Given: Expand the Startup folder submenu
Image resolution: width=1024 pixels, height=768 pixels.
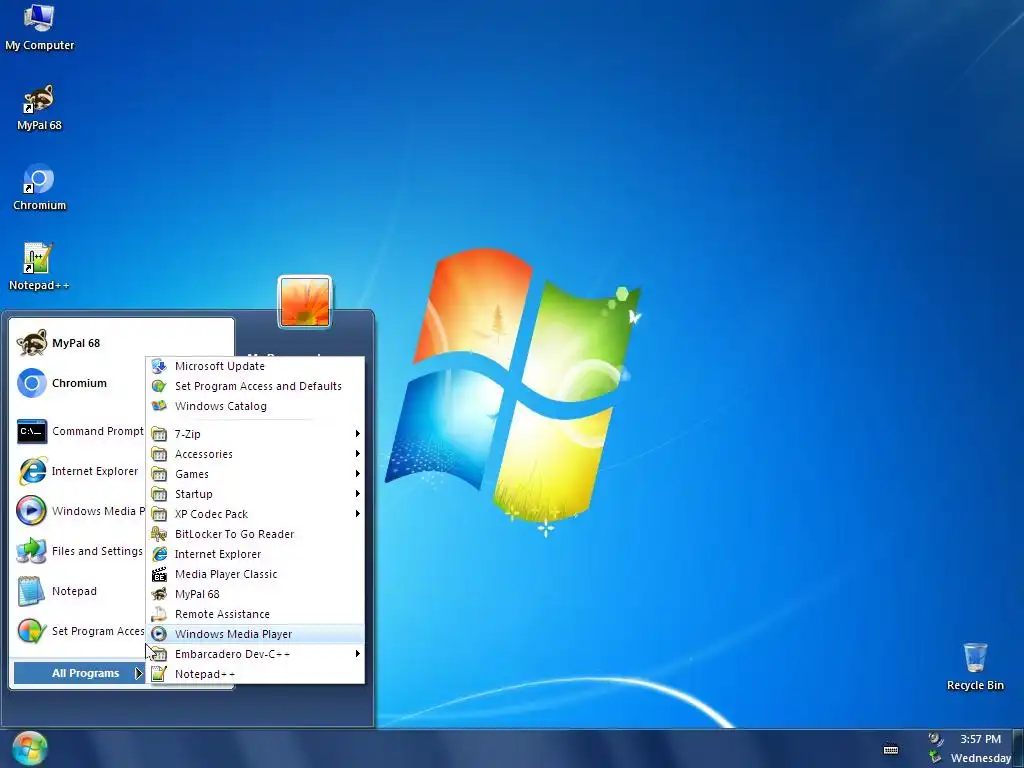Looking at the screenshot, I should point(256,494).
